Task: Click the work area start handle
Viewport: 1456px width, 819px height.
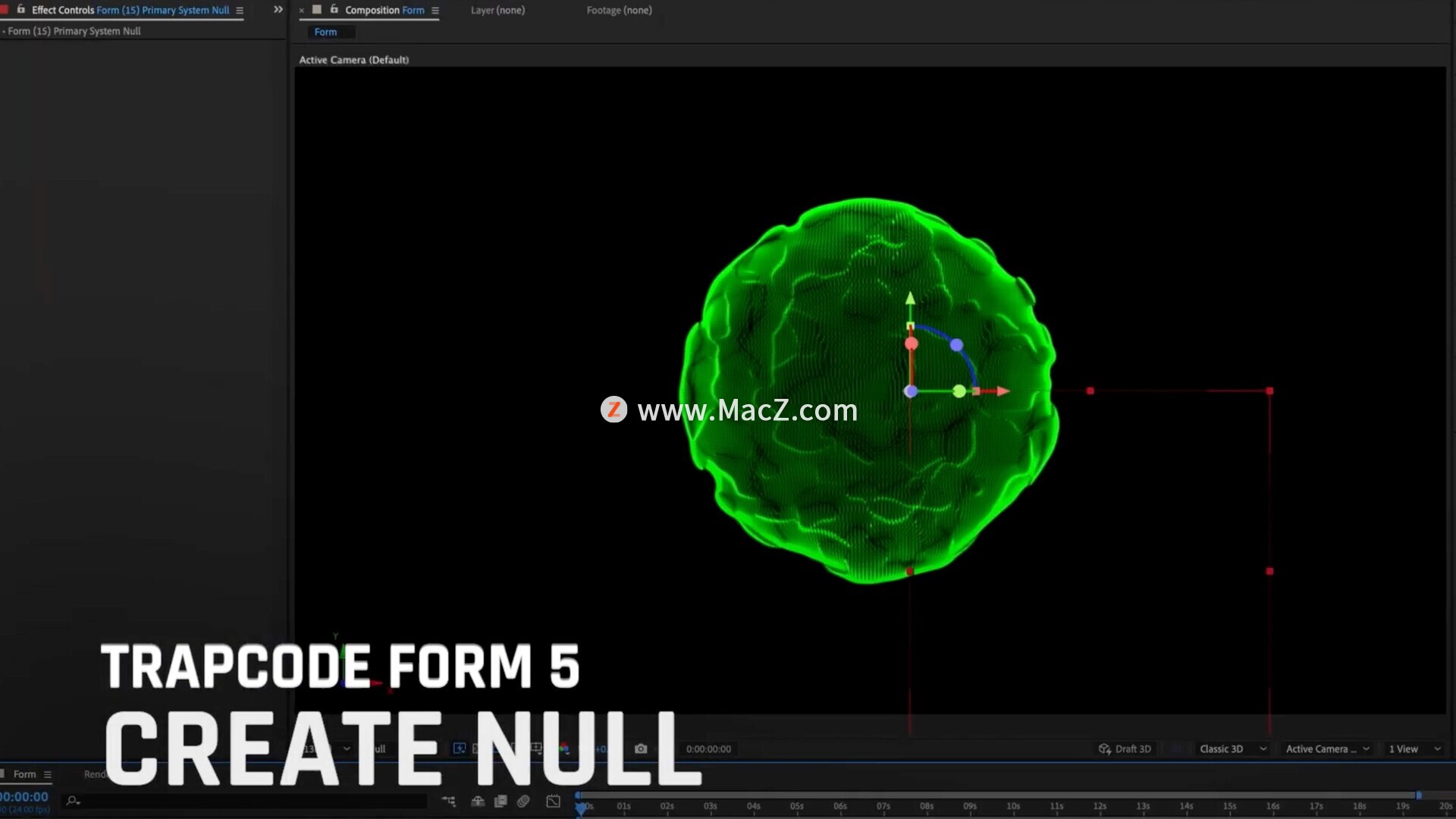Action: (578, 795)
